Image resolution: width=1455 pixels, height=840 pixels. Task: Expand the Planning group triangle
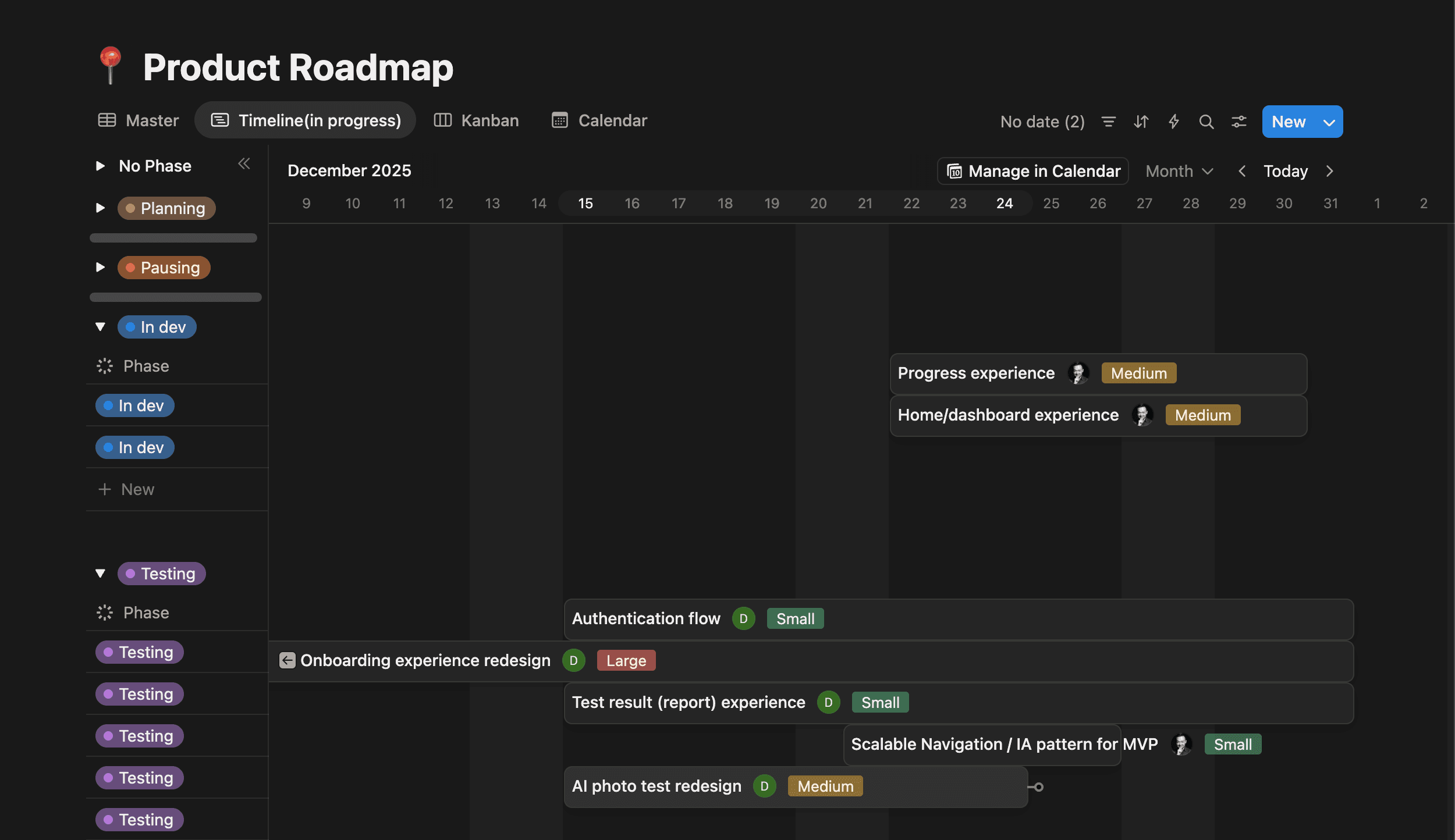pyautogui.click(x=100, y=208)
